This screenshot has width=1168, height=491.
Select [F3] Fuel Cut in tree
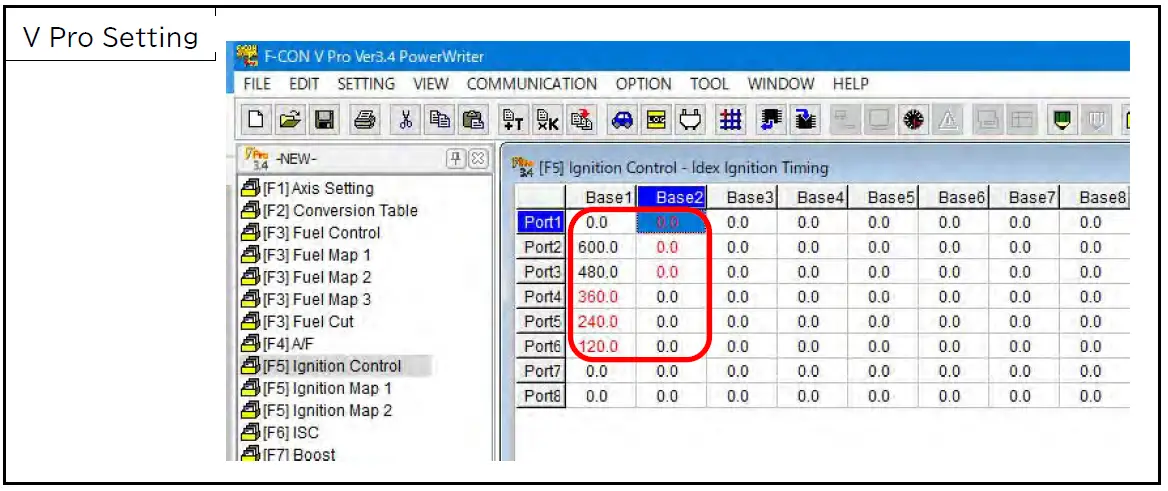[298, 322]
